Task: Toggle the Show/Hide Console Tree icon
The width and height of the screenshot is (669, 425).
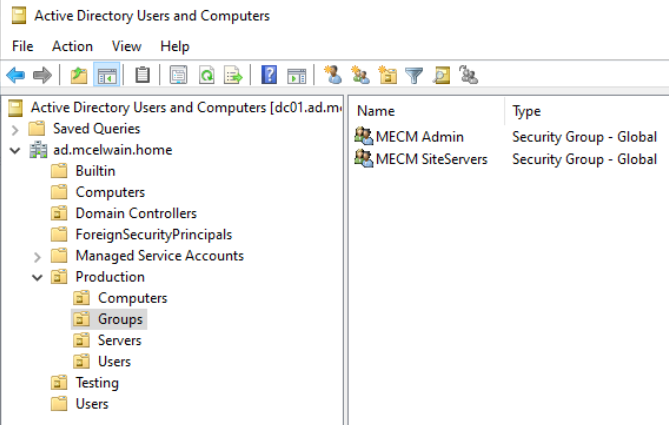Action: click(106, 75)
